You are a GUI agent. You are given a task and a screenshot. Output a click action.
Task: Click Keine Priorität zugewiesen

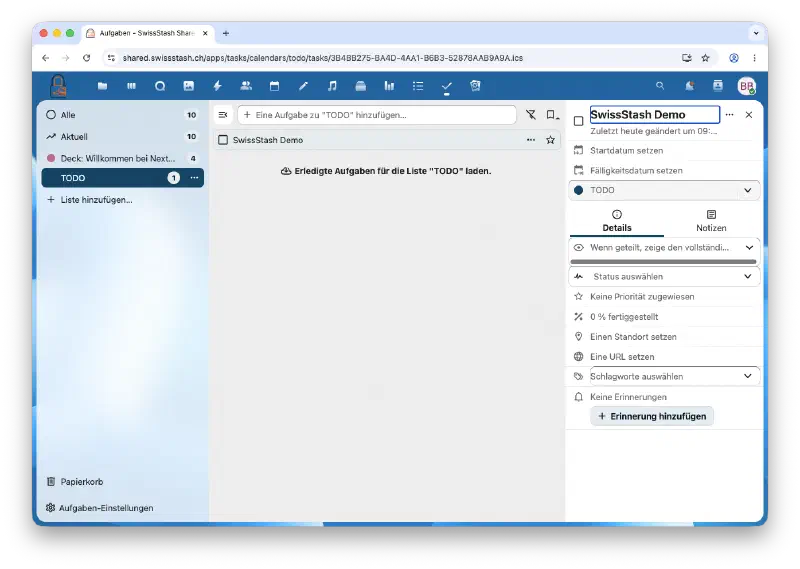pyautogui.click(x=664, y=296)
